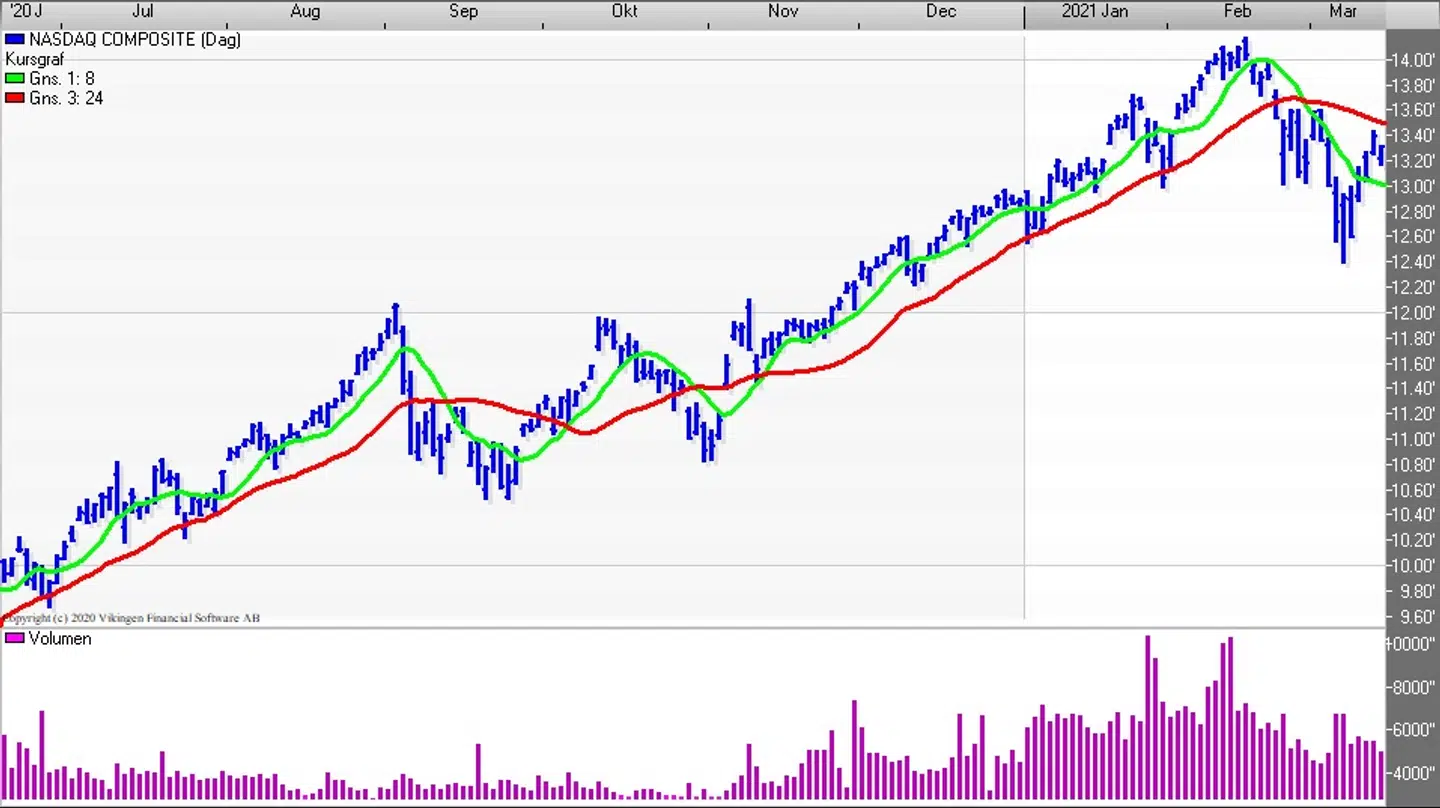Click the Jul month marker on time axis

pyautogui.click(x=143, y=11)
